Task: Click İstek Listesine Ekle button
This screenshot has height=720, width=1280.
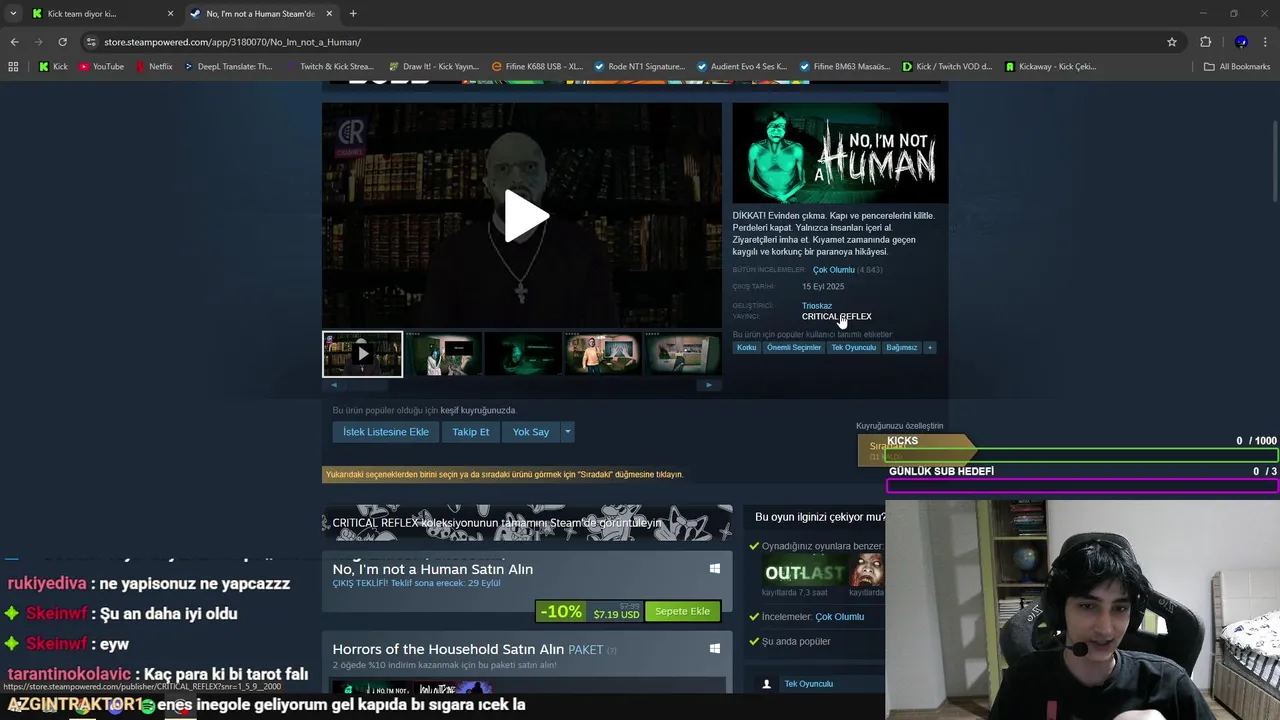Action: click(386, 432)
